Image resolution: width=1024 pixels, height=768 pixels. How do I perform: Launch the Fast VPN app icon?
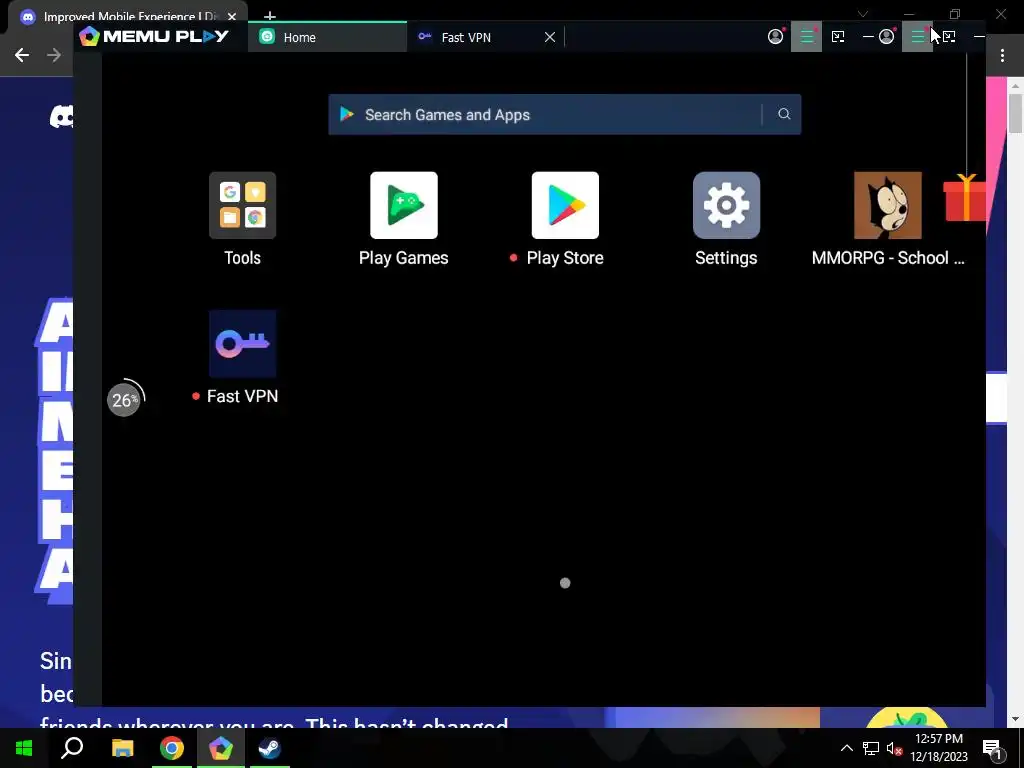click(x=242, y=344)
